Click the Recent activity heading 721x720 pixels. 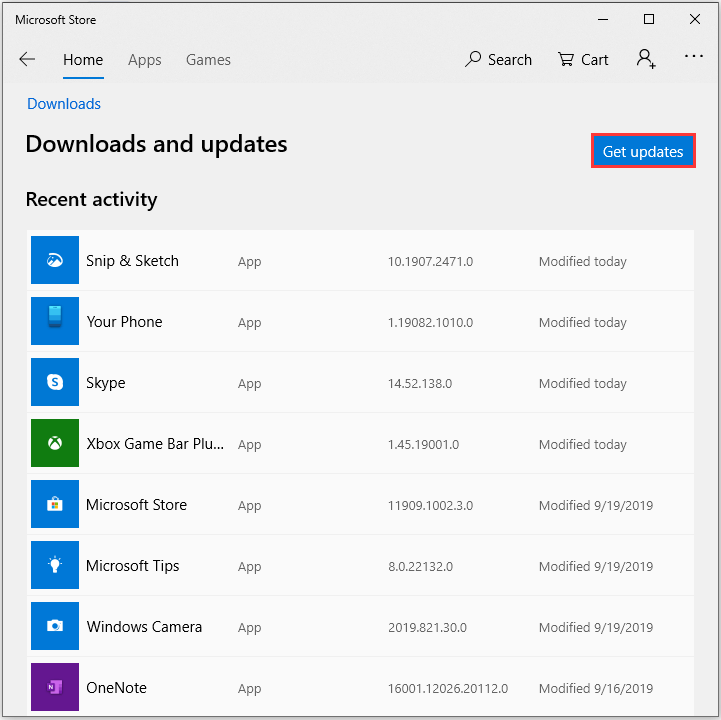tap(92, 200)
